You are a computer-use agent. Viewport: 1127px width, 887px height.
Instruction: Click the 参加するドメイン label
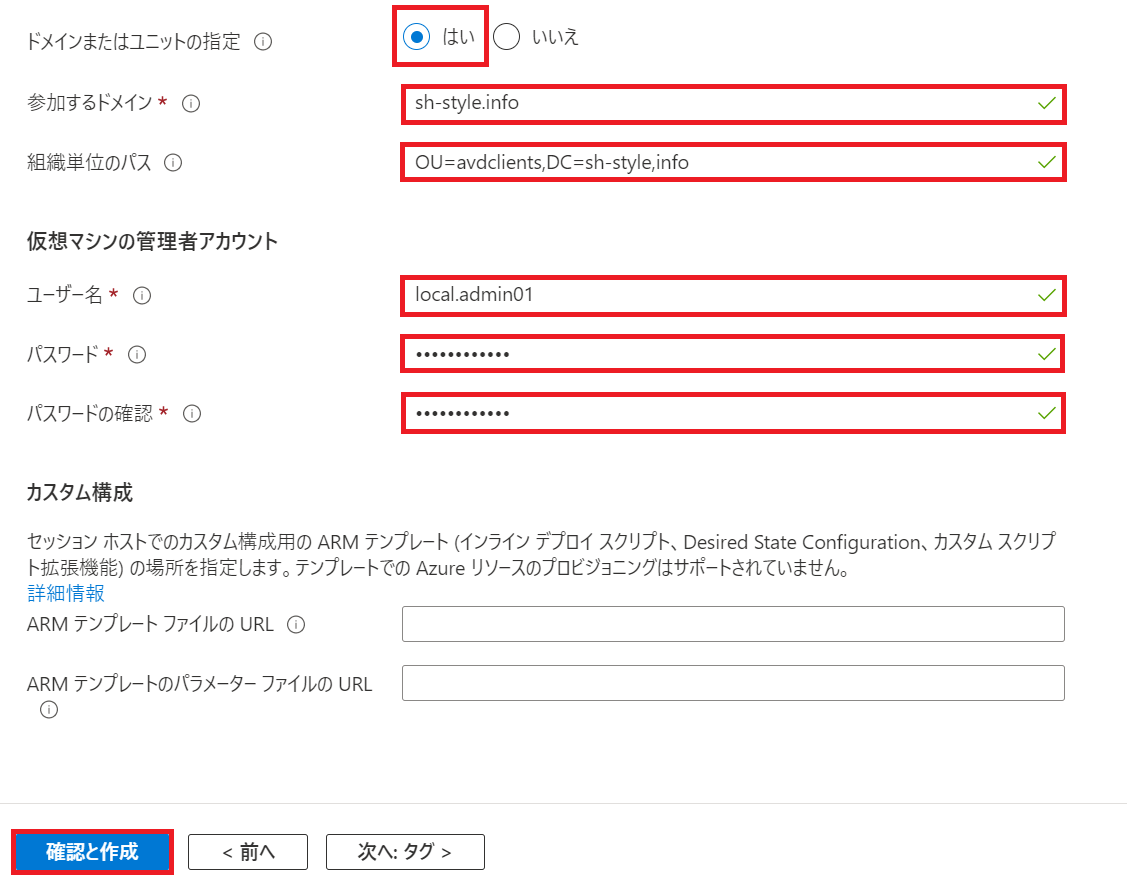click(90, 103)
